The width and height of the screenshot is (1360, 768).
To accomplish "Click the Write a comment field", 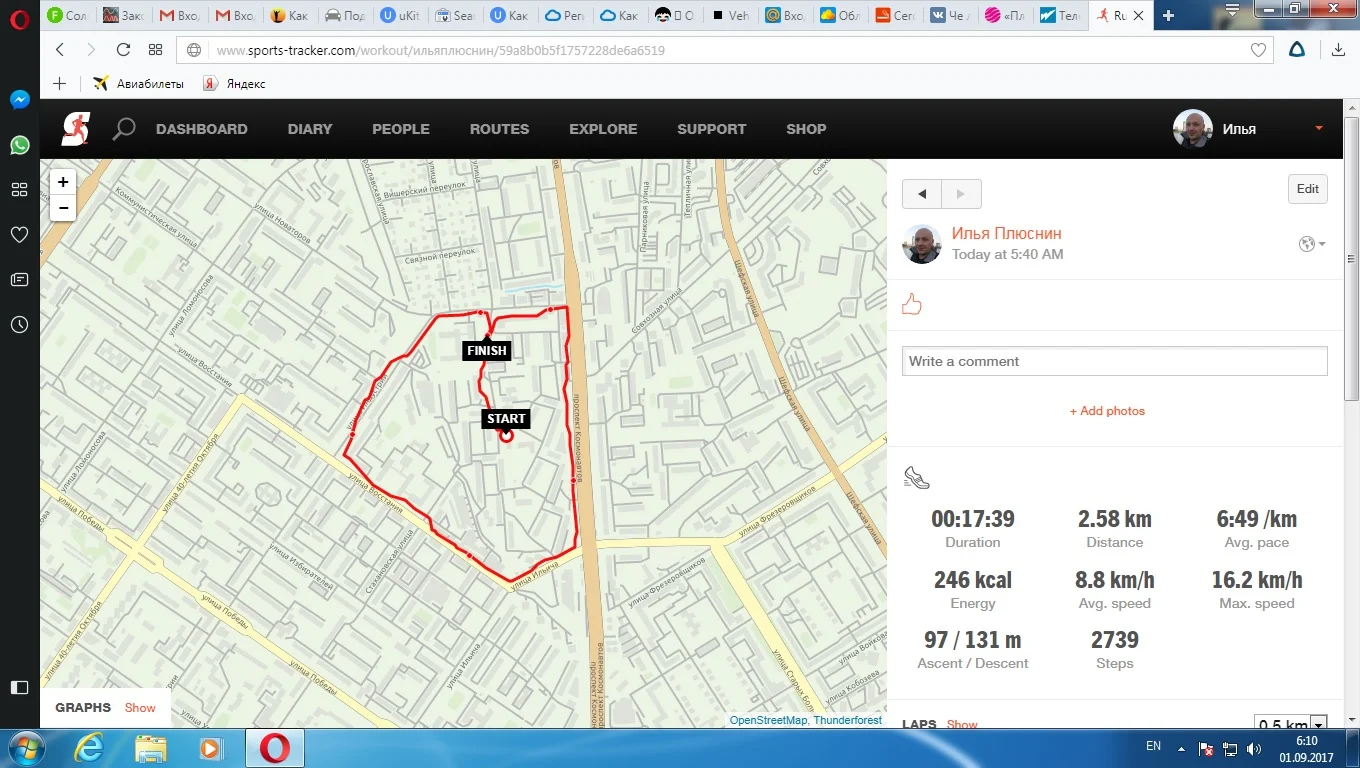I will pos(1115,361).
